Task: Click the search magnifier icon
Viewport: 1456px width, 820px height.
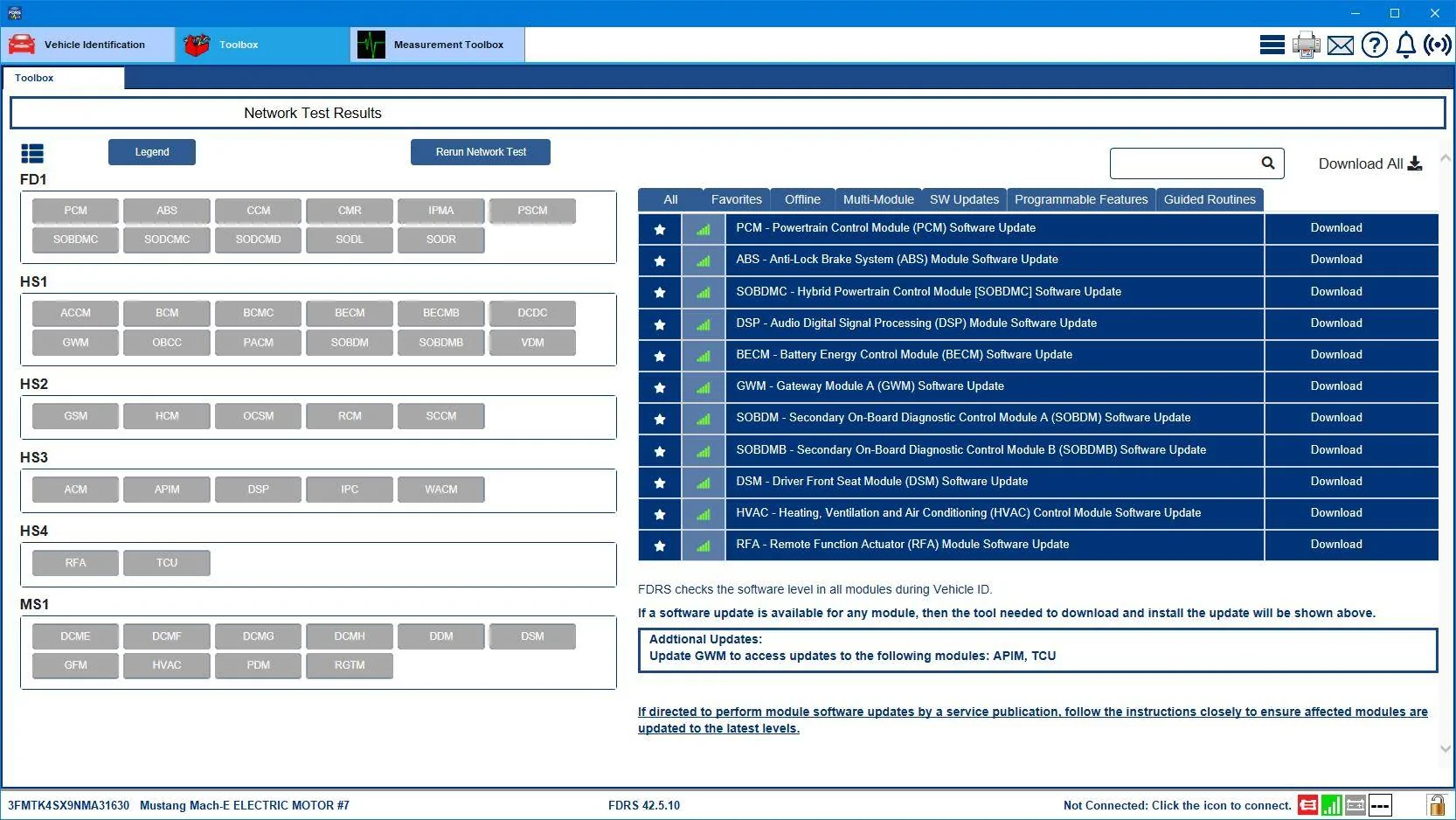Action: [x=1268, y=163]
